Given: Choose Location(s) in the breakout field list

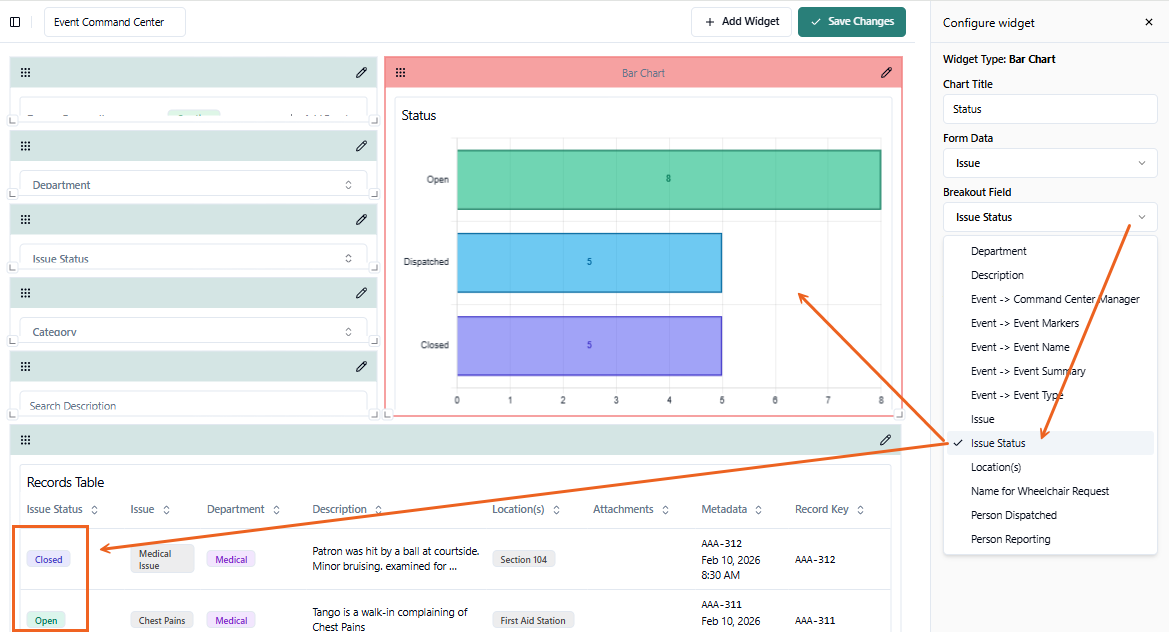Looking at the screenshot, I should point(995,467).
